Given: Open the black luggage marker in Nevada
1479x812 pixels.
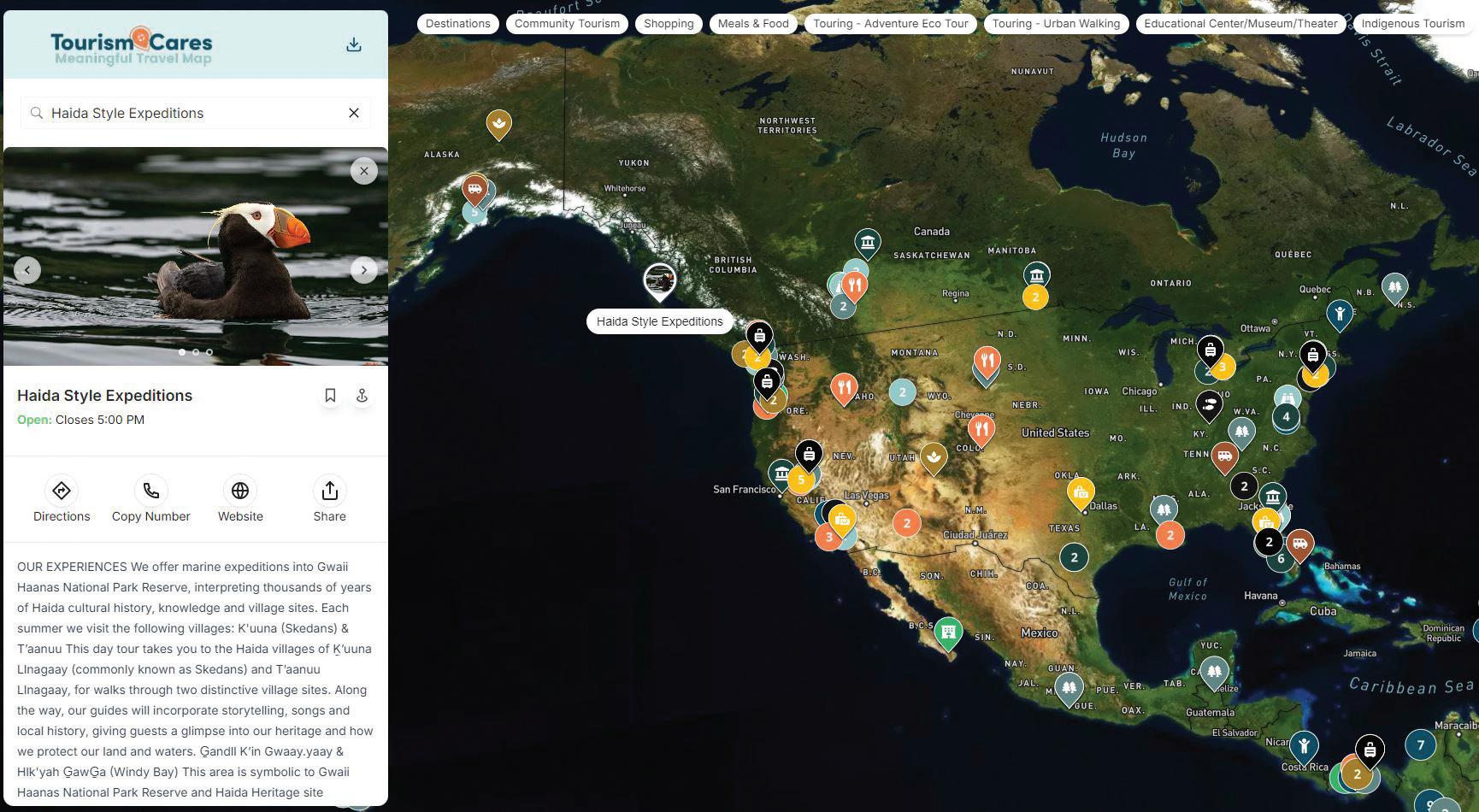Looking at the screenshot, I should [809, 455].
